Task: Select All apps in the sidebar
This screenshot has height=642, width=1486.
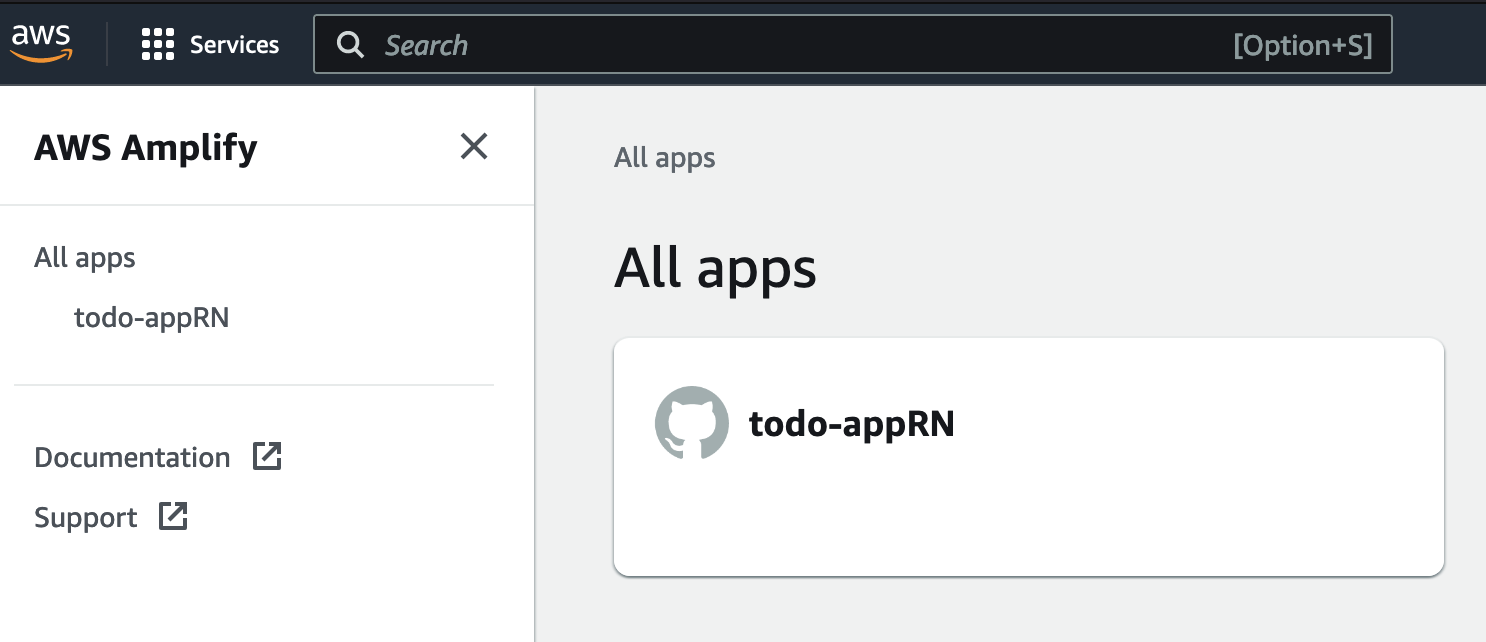Action: [85, 258]
